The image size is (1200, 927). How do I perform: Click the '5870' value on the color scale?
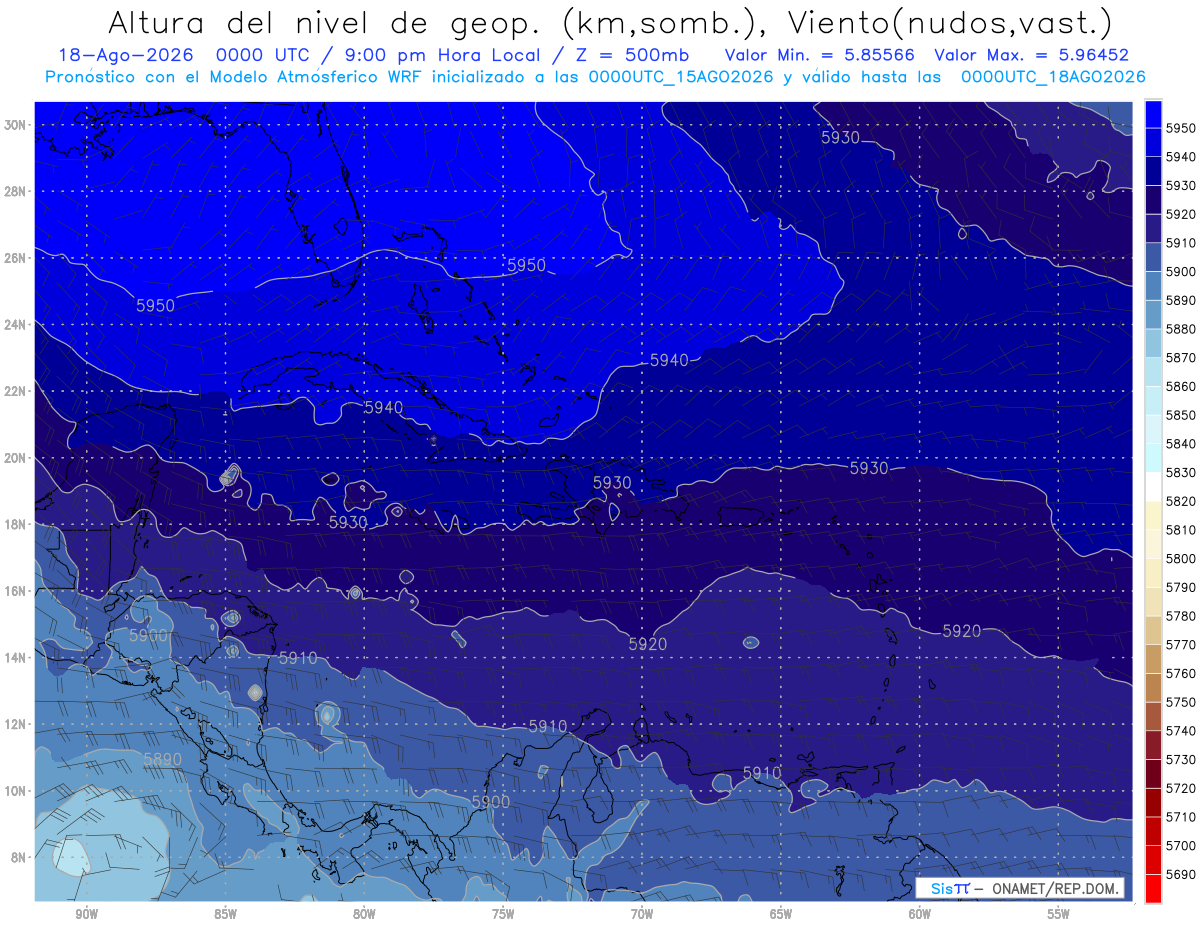1180,358
